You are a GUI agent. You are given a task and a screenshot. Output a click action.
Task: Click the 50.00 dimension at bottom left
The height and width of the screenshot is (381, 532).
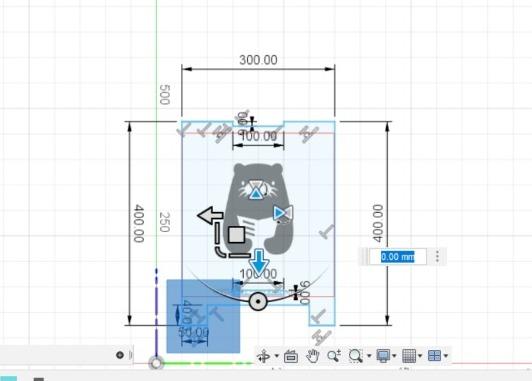pos(194,332)
